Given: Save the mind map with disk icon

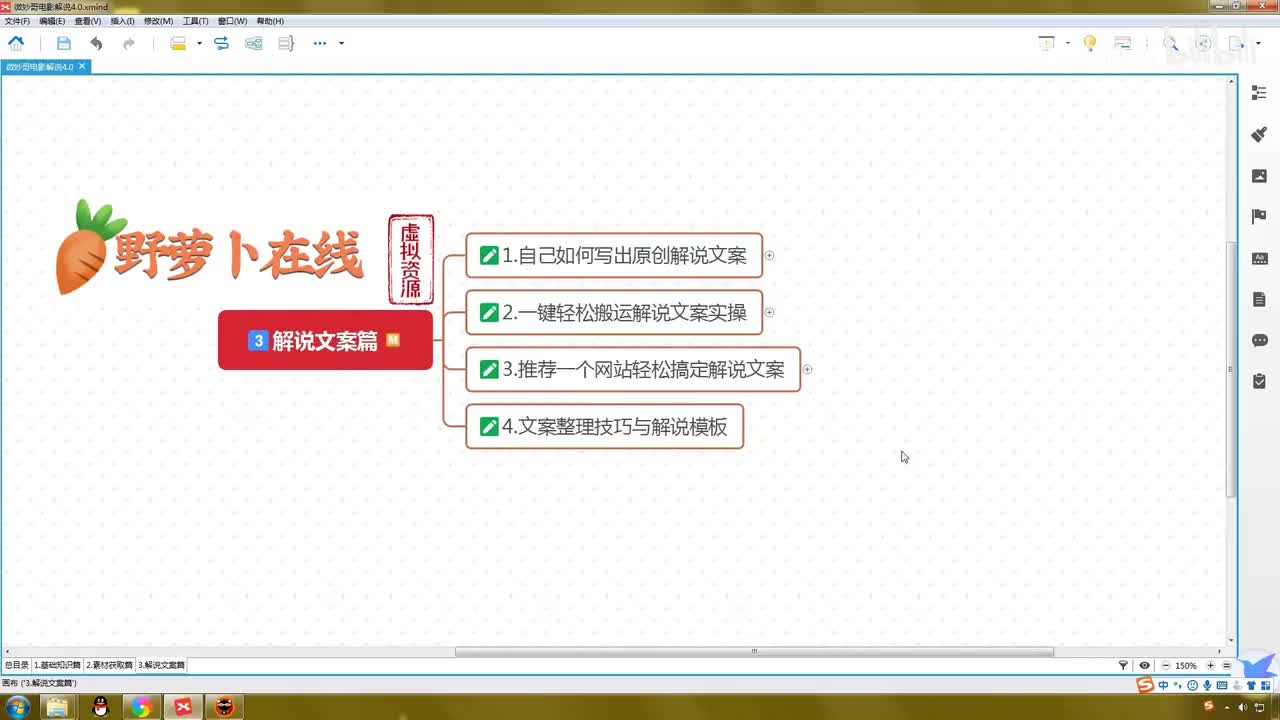Looking at the screenshot, I should 64,43.
